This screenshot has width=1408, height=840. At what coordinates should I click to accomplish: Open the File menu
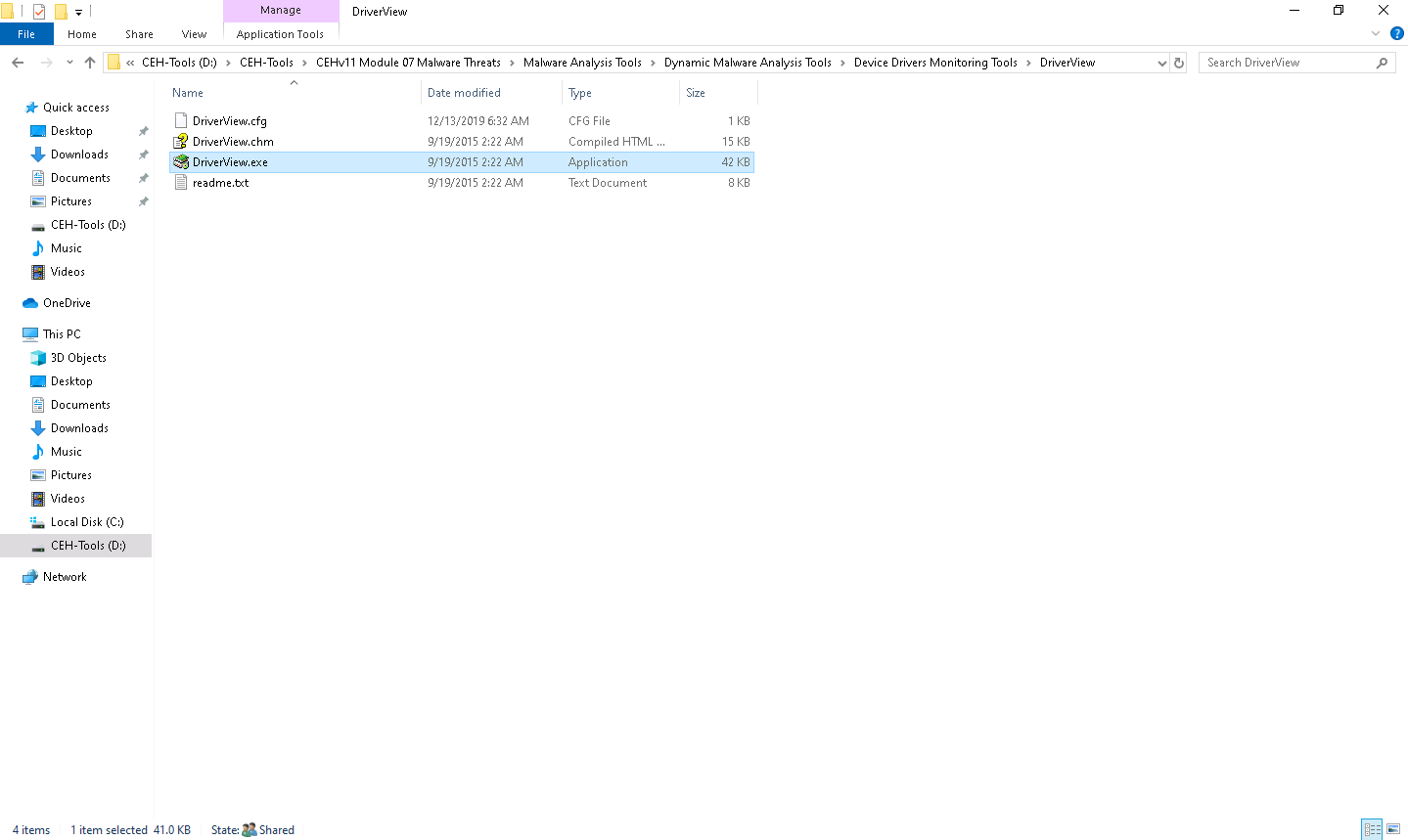click(x=26, y=34)
